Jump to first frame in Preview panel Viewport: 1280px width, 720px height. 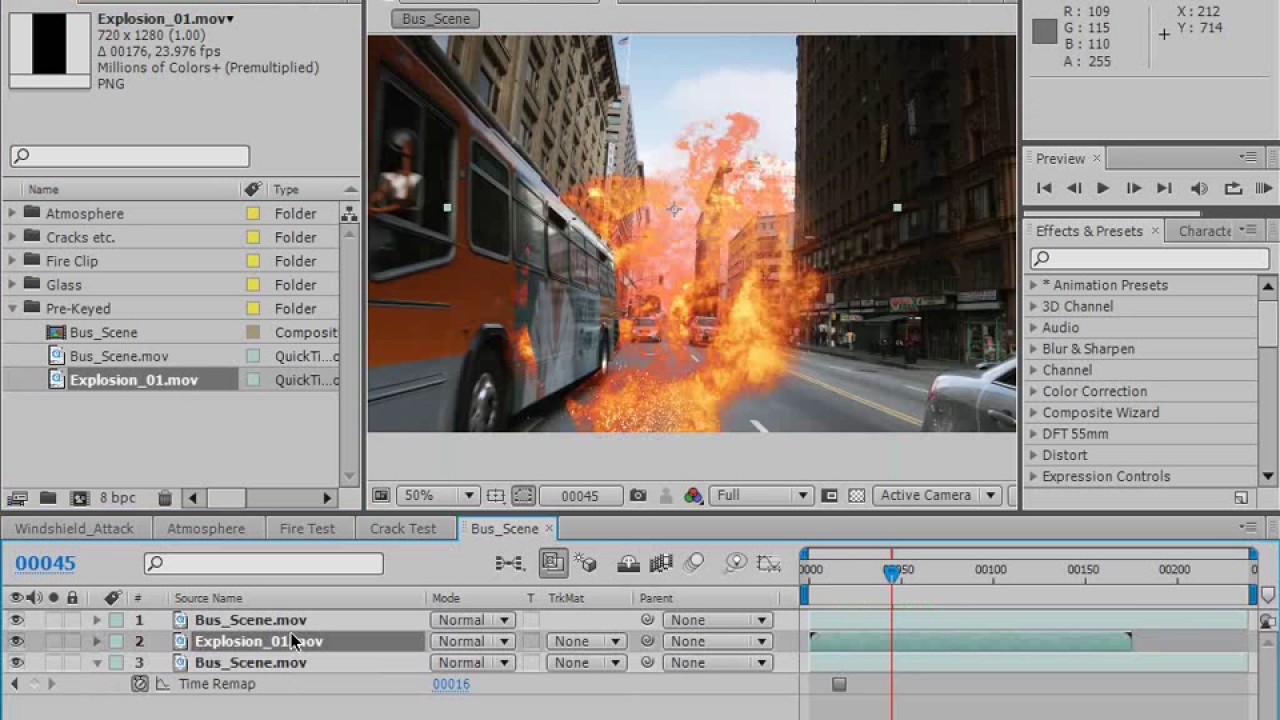pos(1044,188)
